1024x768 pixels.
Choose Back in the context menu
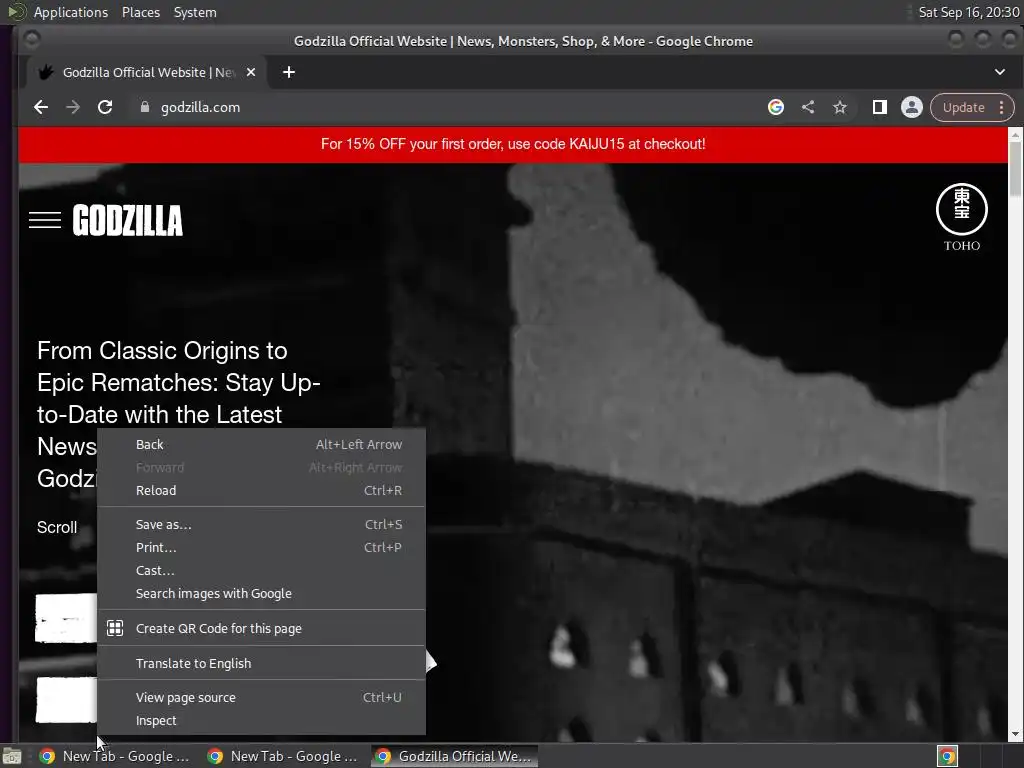[261, 445]
